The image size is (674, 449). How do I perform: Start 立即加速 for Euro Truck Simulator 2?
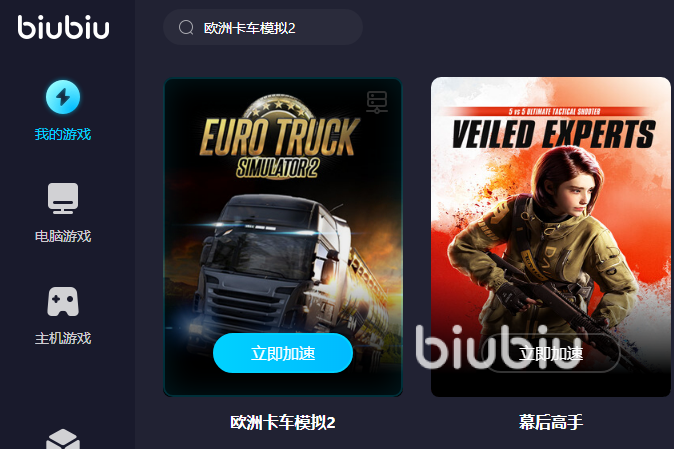click(283, 353)
